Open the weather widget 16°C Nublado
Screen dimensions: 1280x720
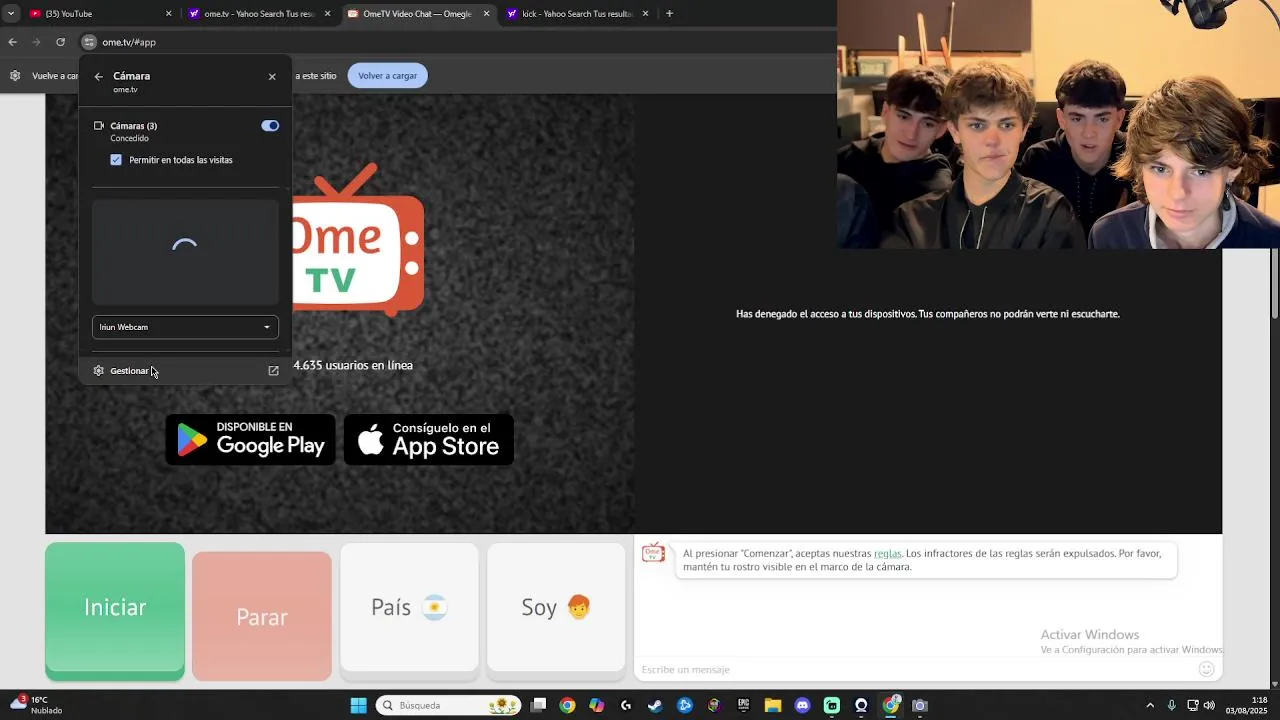point(38,705)
